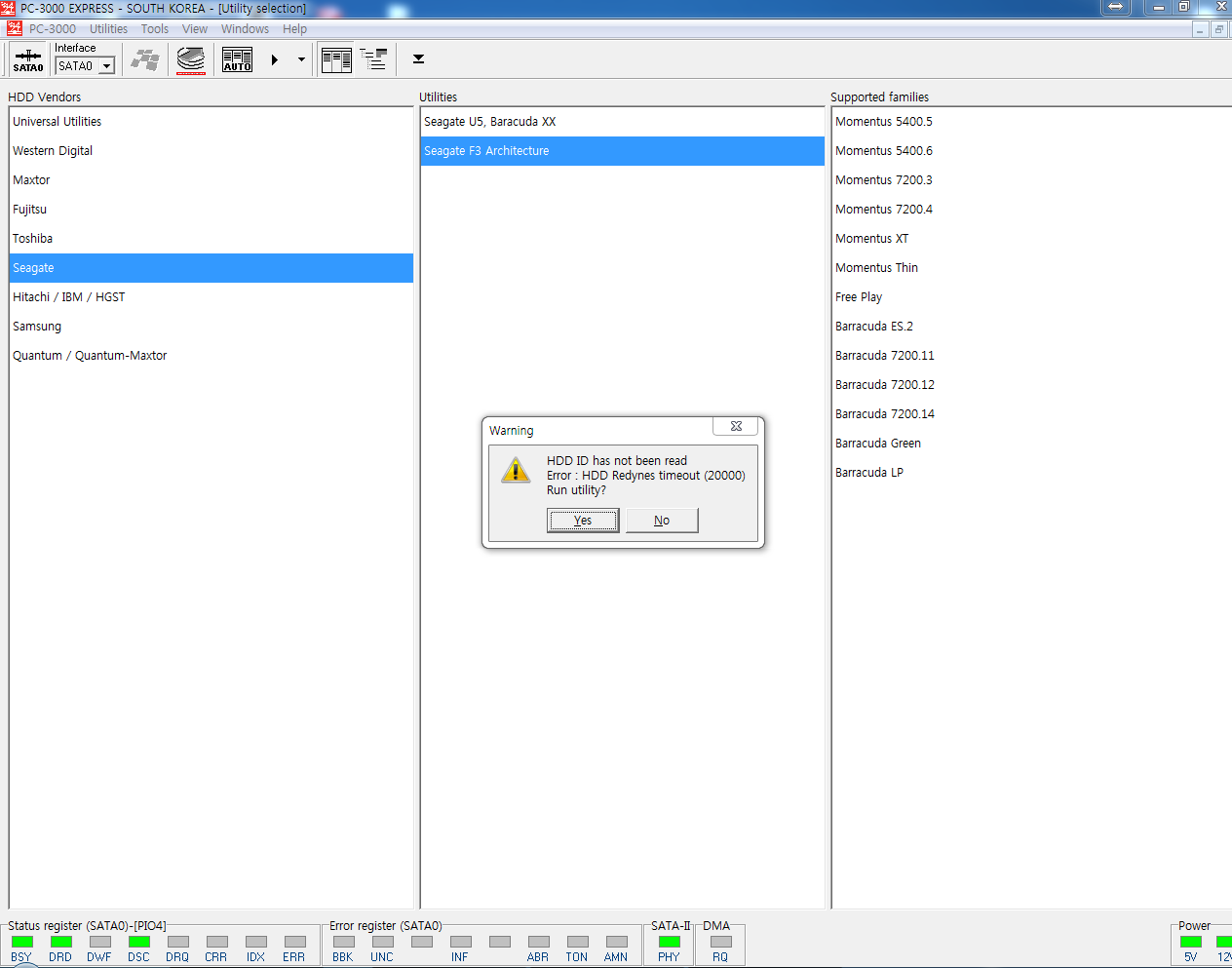Select Momentus 5400.6 family
Viewport: 1232px width, 968px height.
(1032, 151)
